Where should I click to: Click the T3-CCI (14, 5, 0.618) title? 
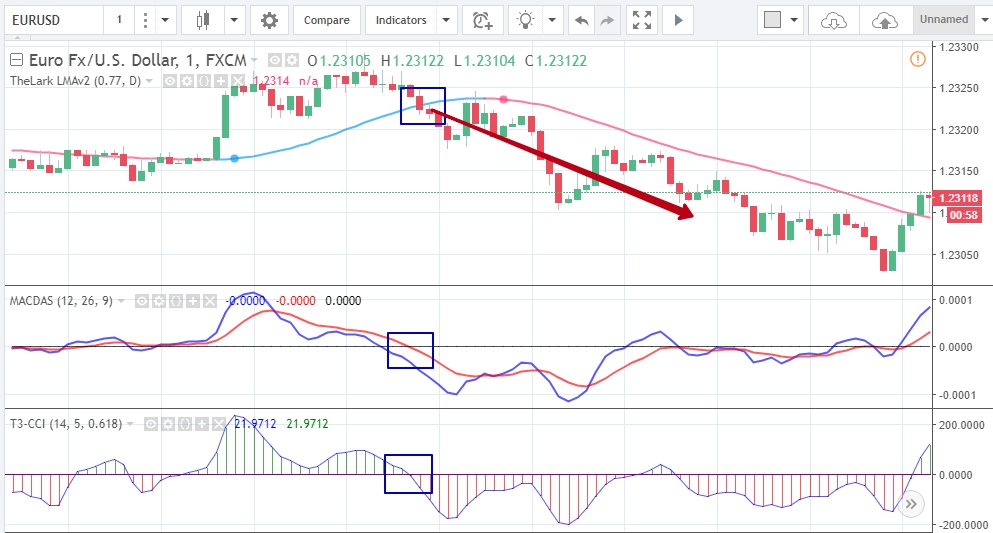[x=65, y=423]
